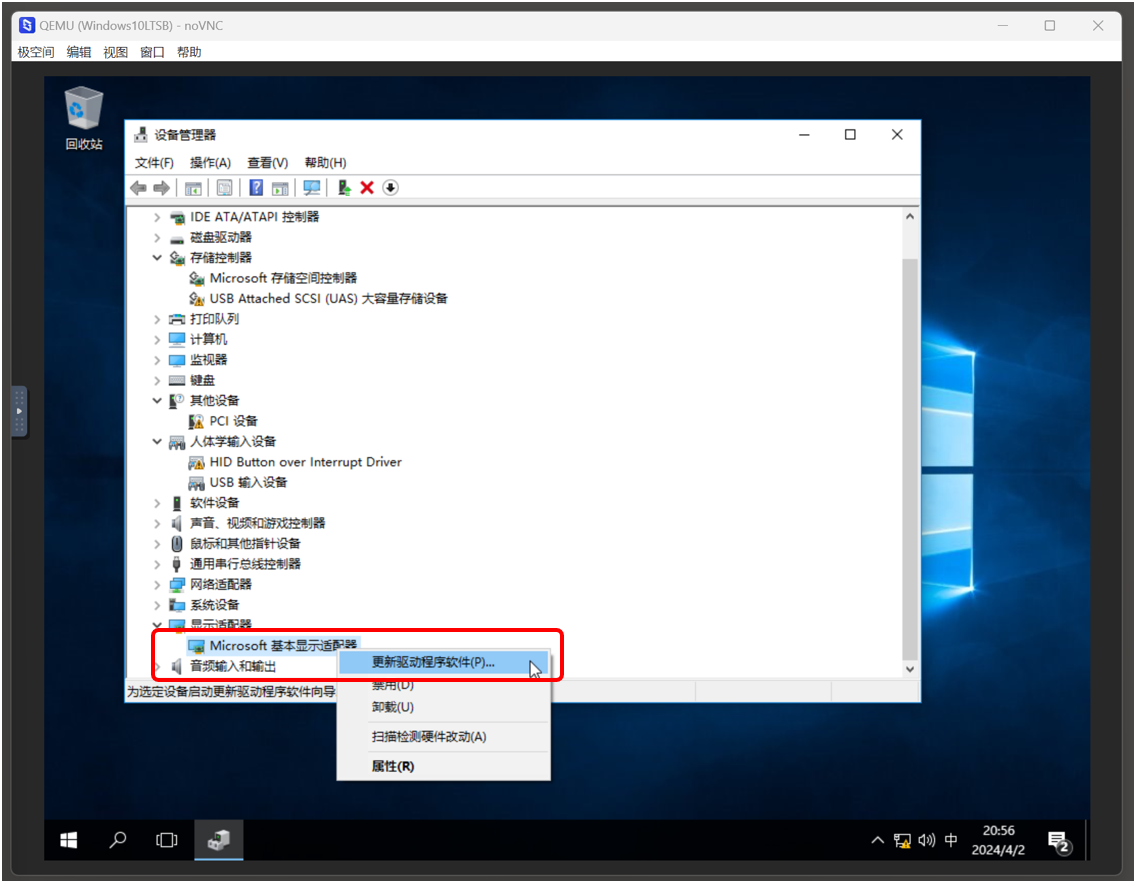This screenshot has width=1134, height=881.
Task: Click the volume speaker icon in system tray
Action: [x=926, y=840]
